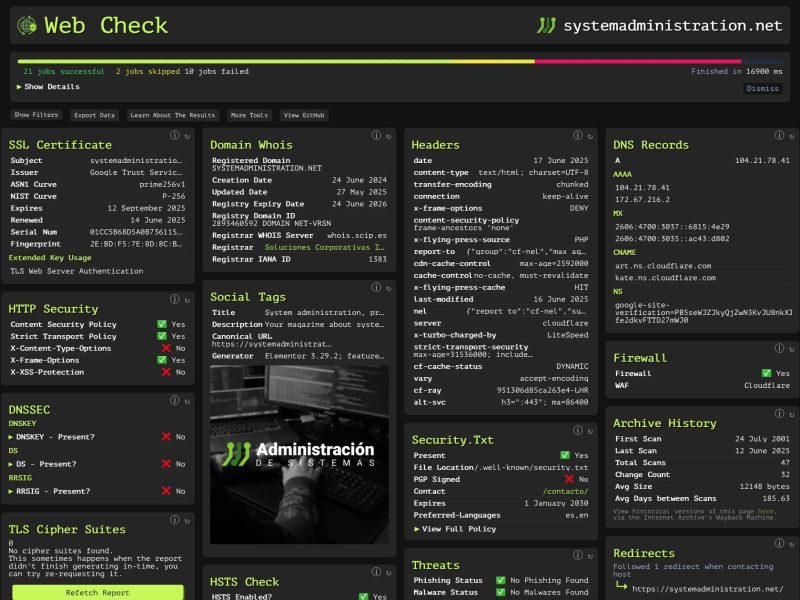Click X-Content-Type-Options red cross
The image size is (800, 600).
pyautogui.click(x=166, y=348)
